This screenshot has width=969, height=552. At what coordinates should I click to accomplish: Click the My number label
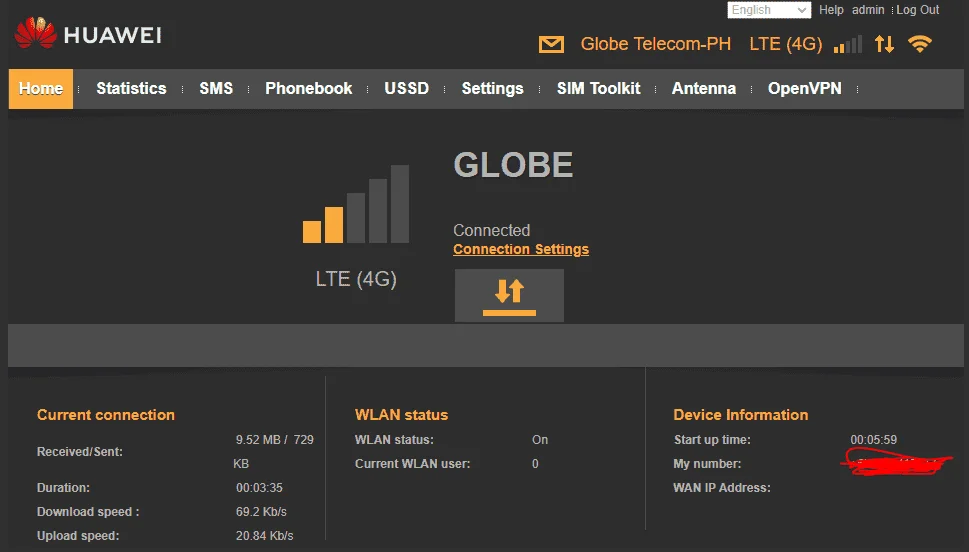click(707, 464)
